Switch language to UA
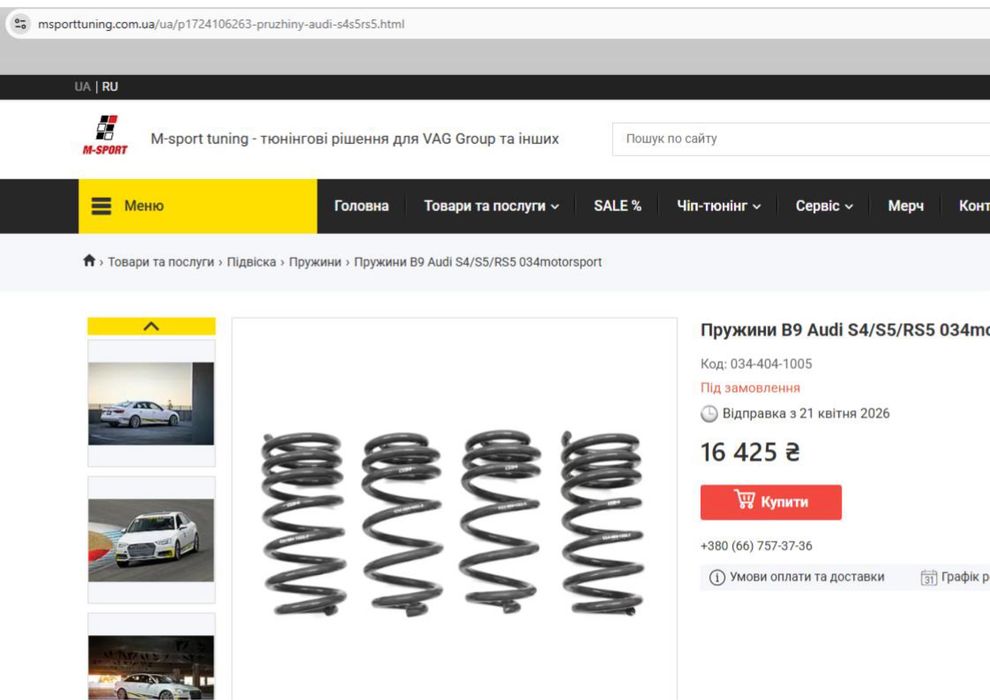The image size is (990, 700). [x=82, y=87]
